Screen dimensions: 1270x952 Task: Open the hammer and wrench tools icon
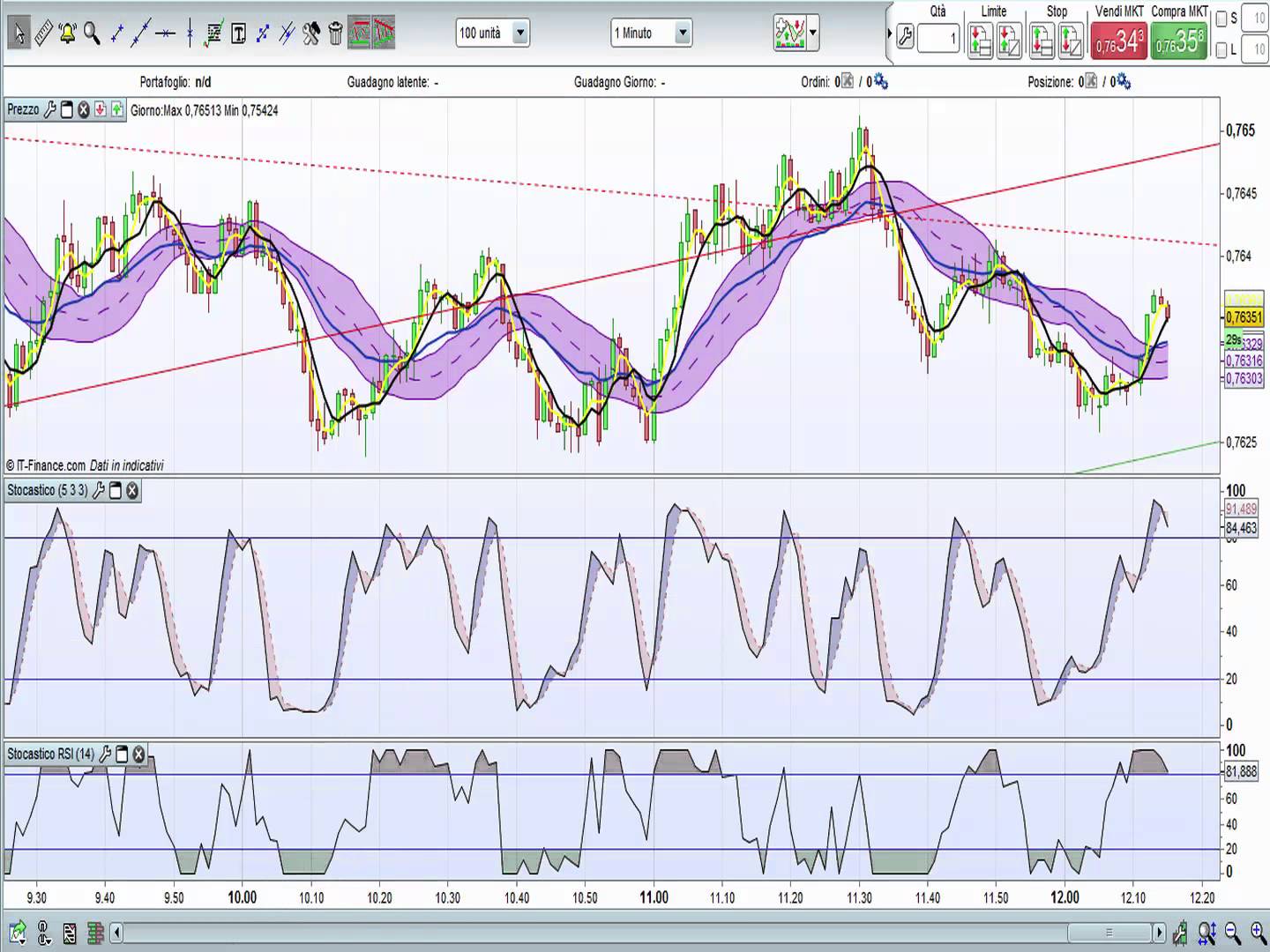click(311, 33)
